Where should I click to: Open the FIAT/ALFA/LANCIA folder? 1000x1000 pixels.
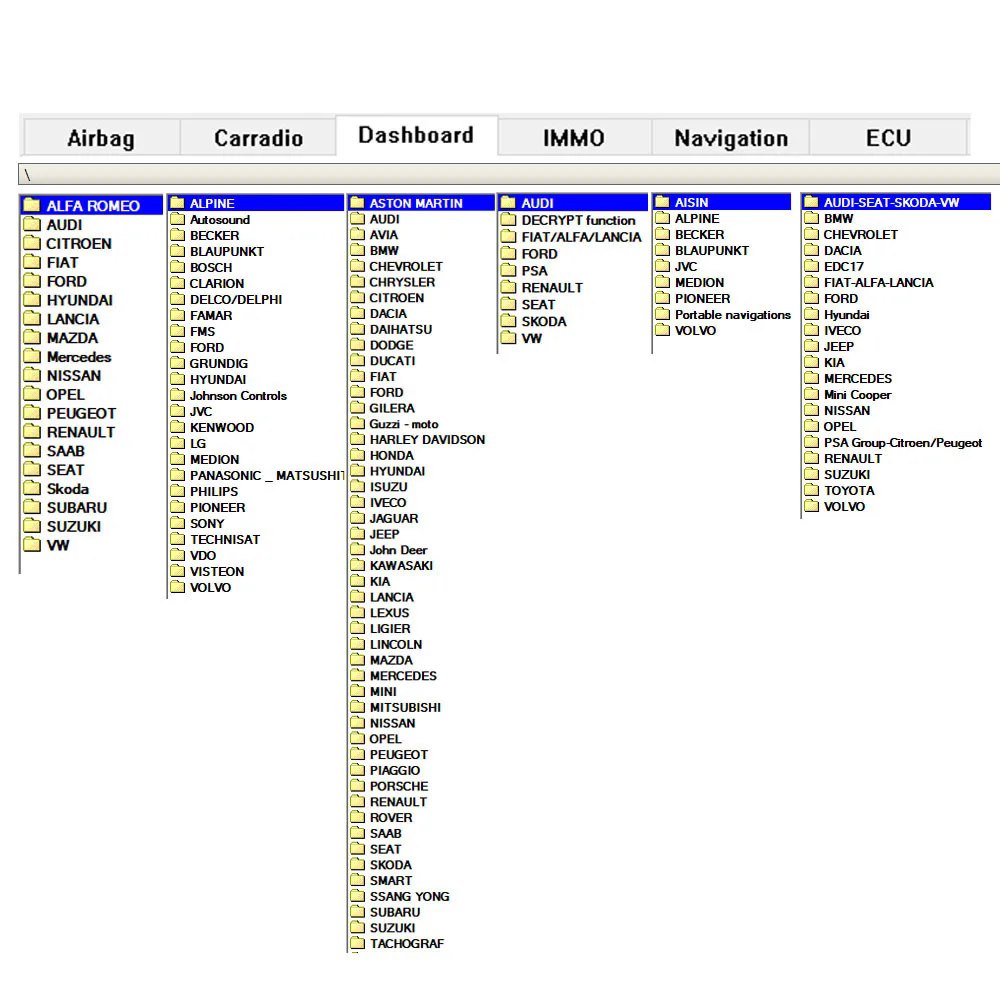(571, 237)
